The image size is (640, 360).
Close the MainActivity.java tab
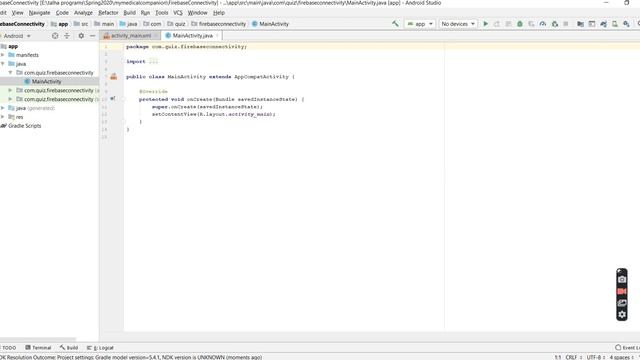pyautogui.click(x=217, y=36)
